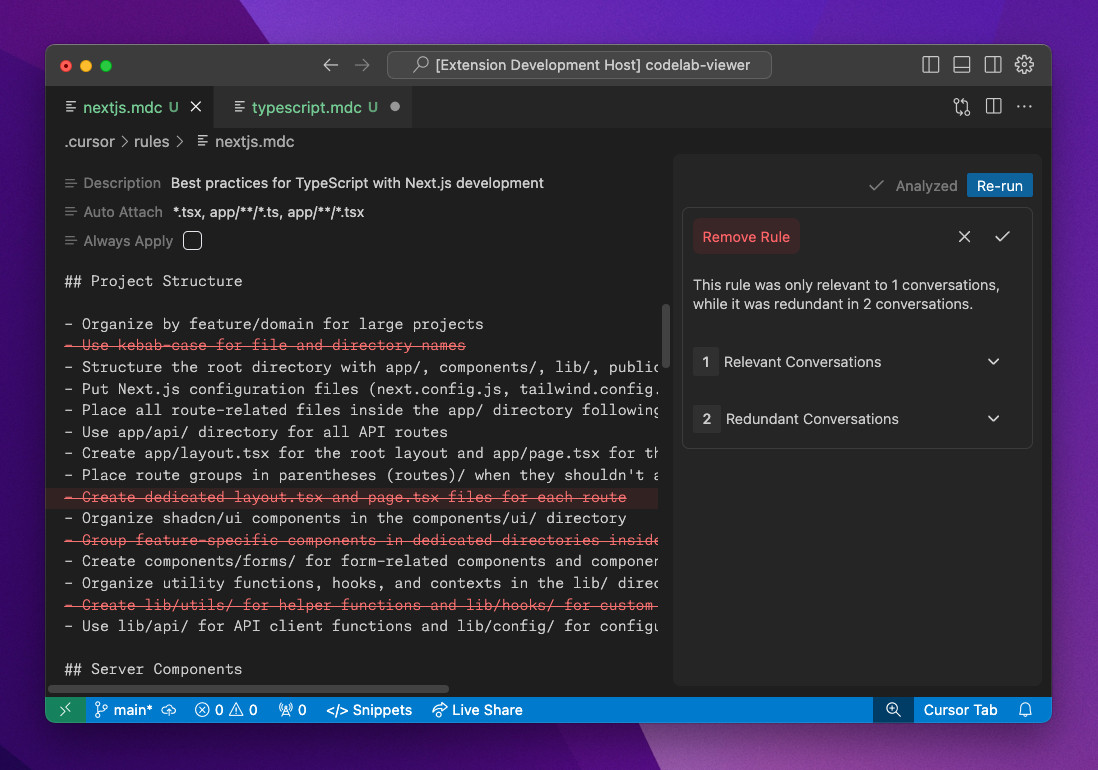Click the zoom magnifier status bar icon
The height and width of the screenshot is (770, 1098).
[893, 710]
